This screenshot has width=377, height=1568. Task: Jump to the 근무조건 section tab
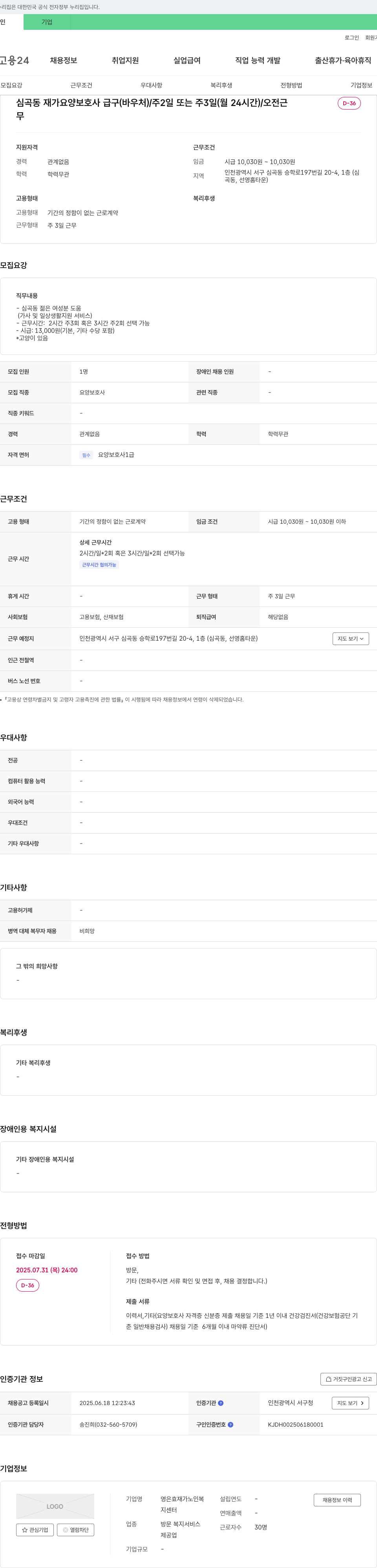click(81, 85)
